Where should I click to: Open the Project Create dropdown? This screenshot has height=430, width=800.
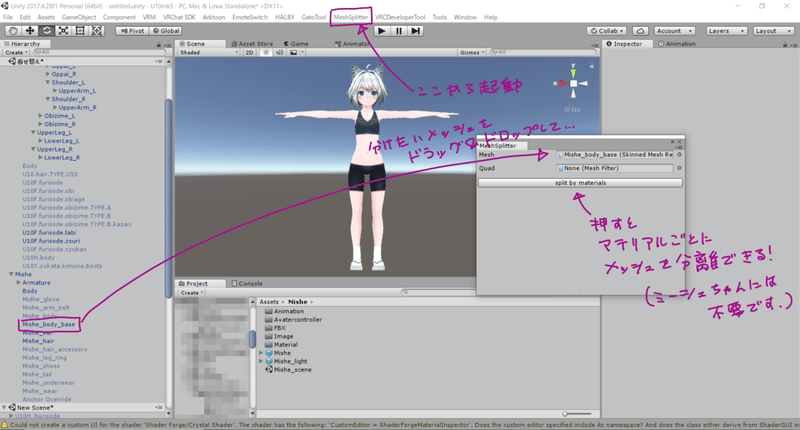pos(191,293)
